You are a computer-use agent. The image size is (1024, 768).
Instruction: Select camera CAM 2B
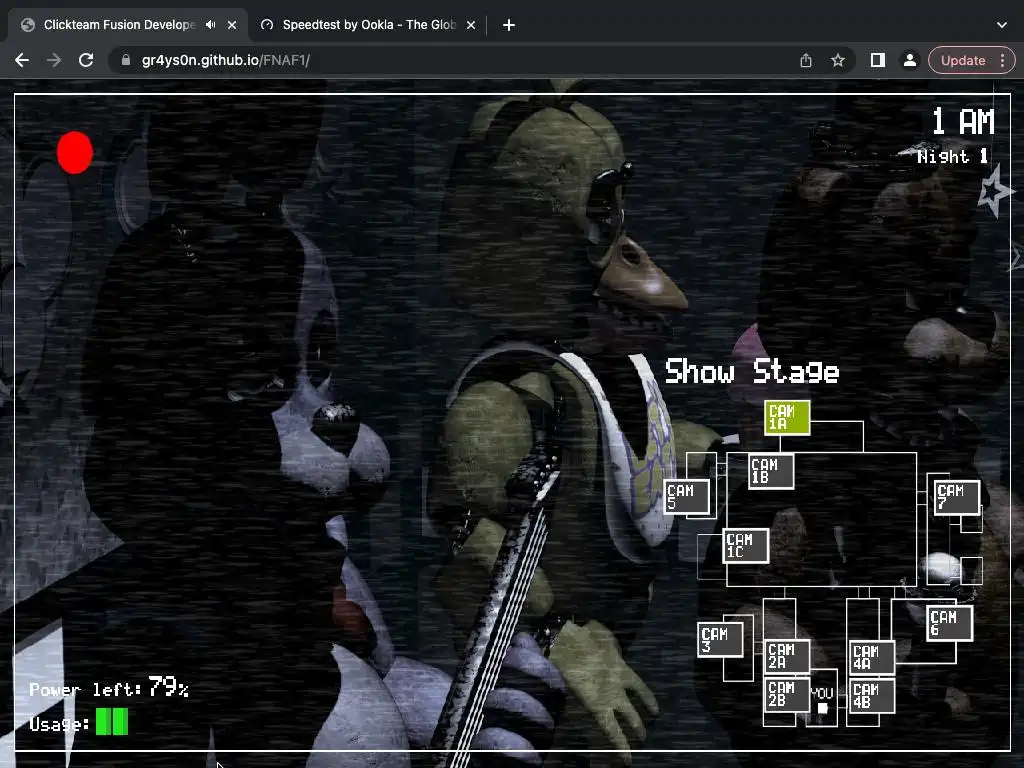tap(787, 695)
